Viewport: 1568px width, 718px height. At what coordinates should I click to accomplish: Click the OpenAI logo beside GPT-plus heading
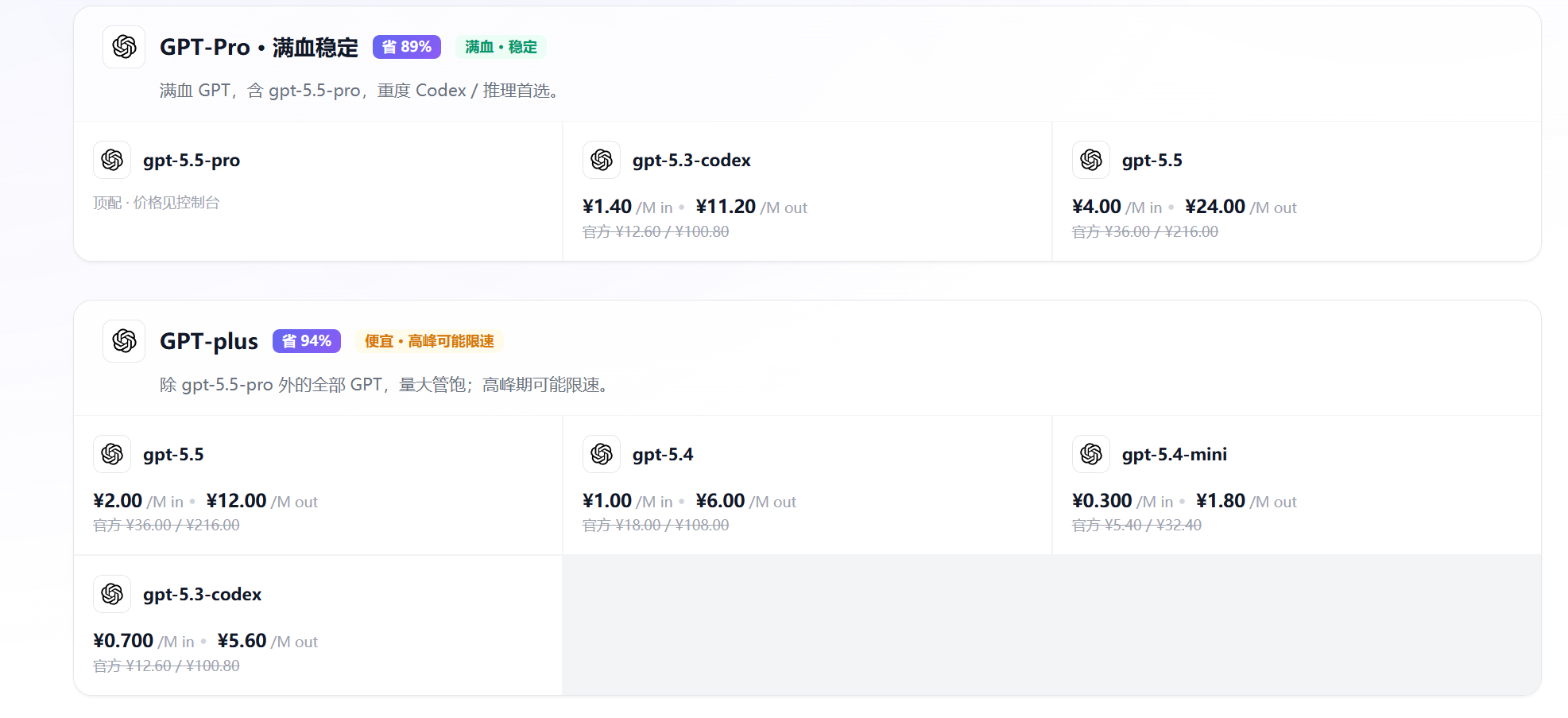(124, 341)
